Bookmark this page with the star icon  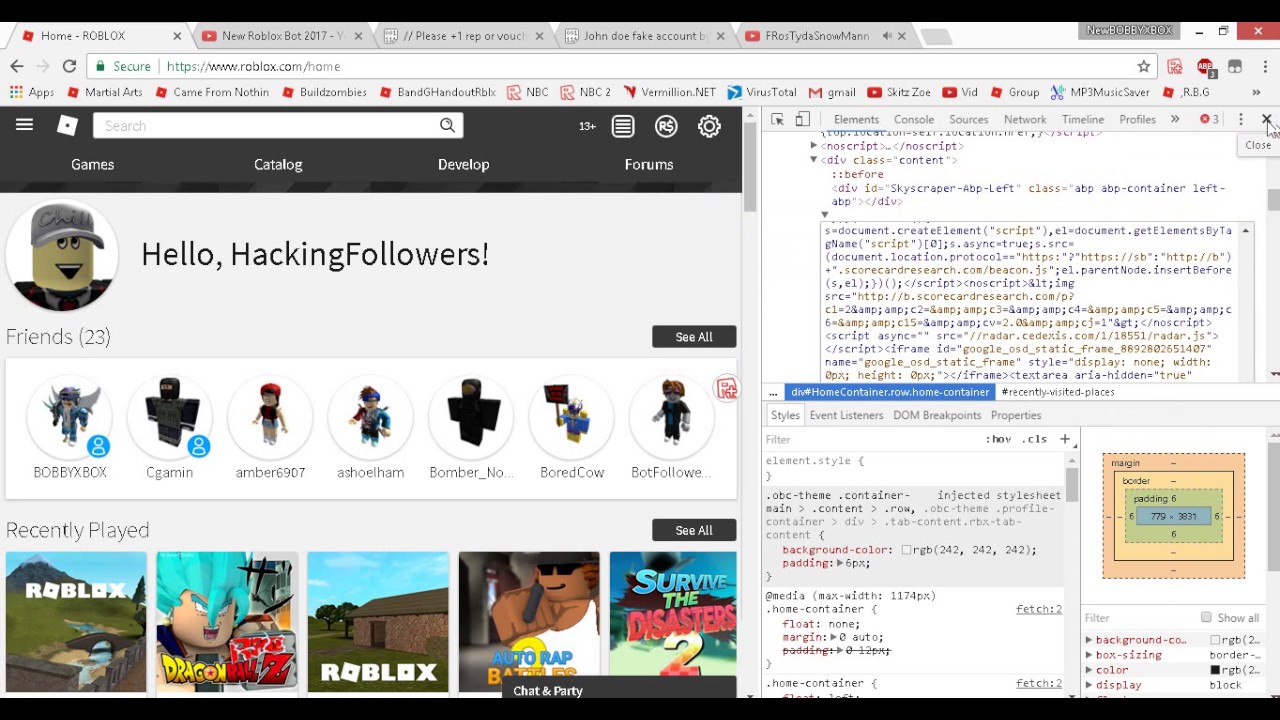point(1144,66)
